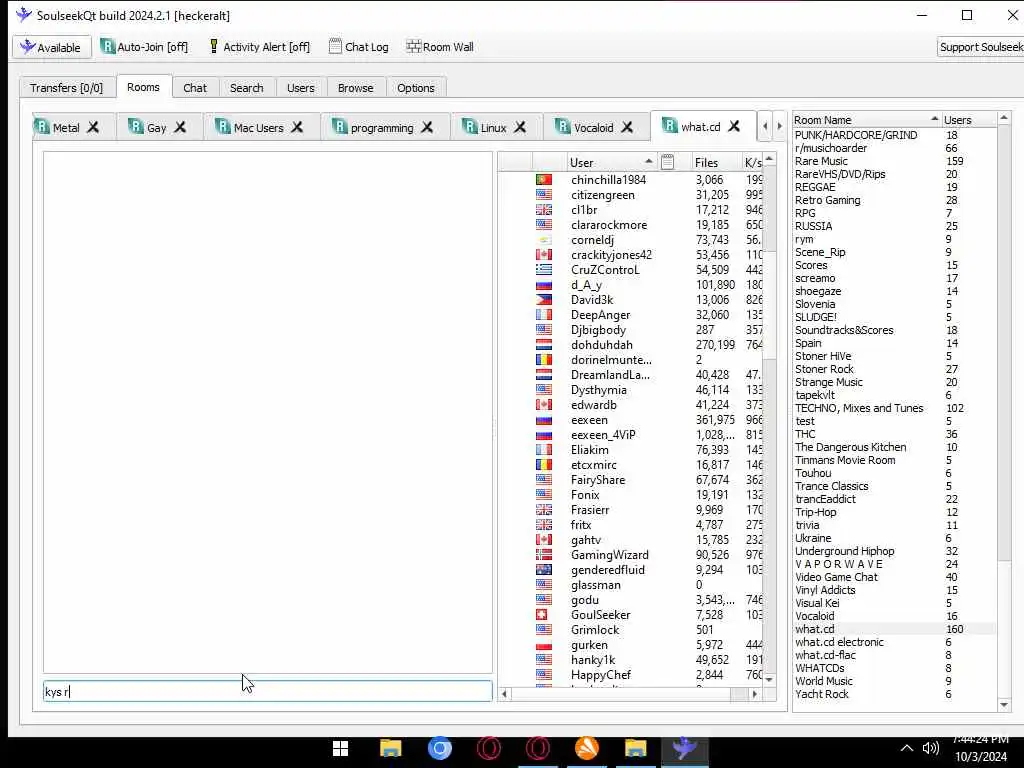
Task: Switch to the Search tab
Action: [x=246, y=88]
